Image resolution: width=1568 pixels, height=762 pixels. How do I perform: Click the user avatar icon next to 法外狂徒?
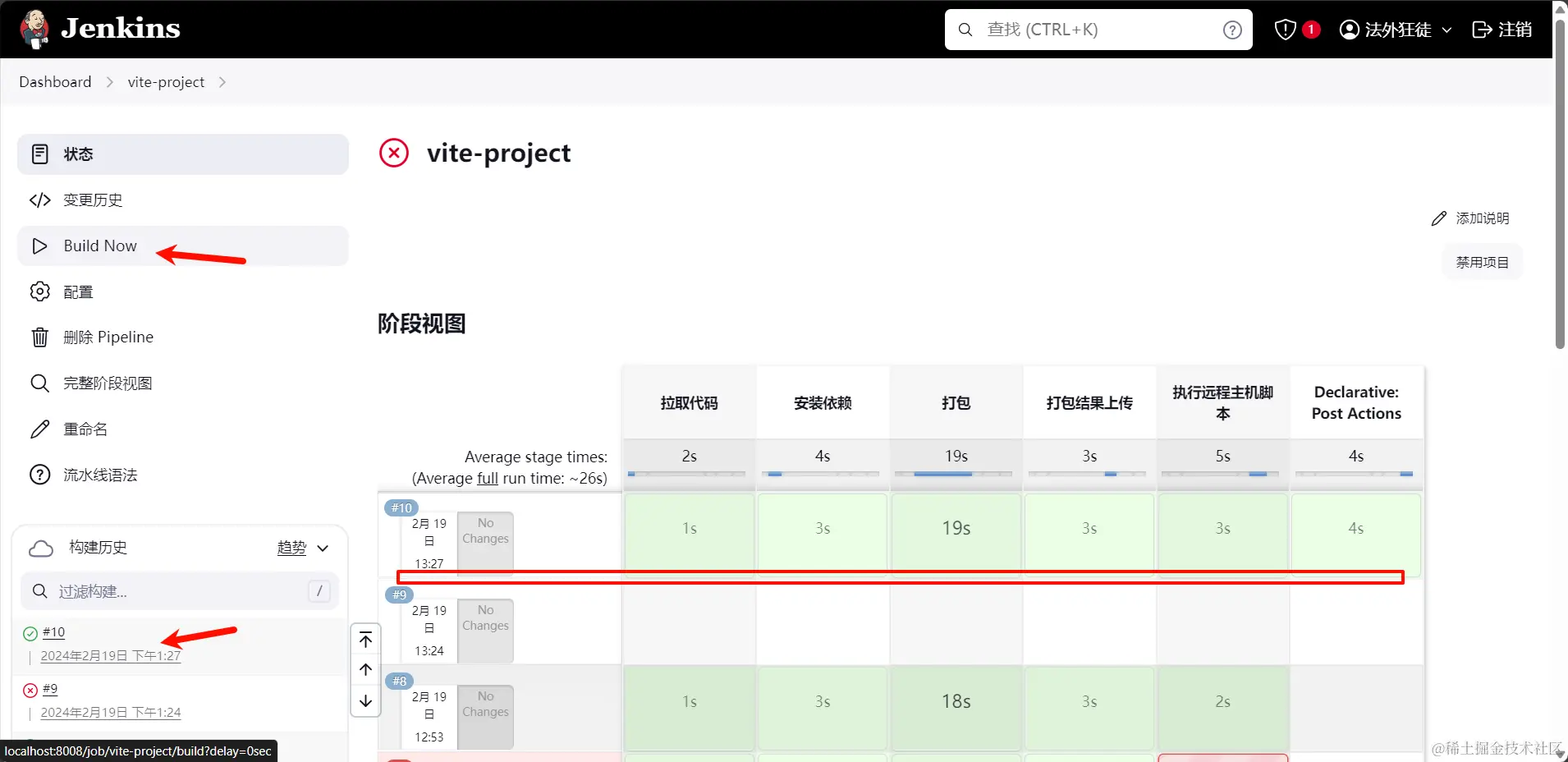click(1349, 30)
